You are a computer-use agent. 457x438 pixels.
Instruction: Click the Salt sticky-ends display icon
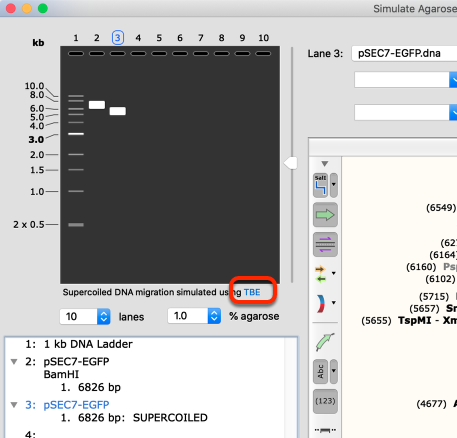point(320,185)
